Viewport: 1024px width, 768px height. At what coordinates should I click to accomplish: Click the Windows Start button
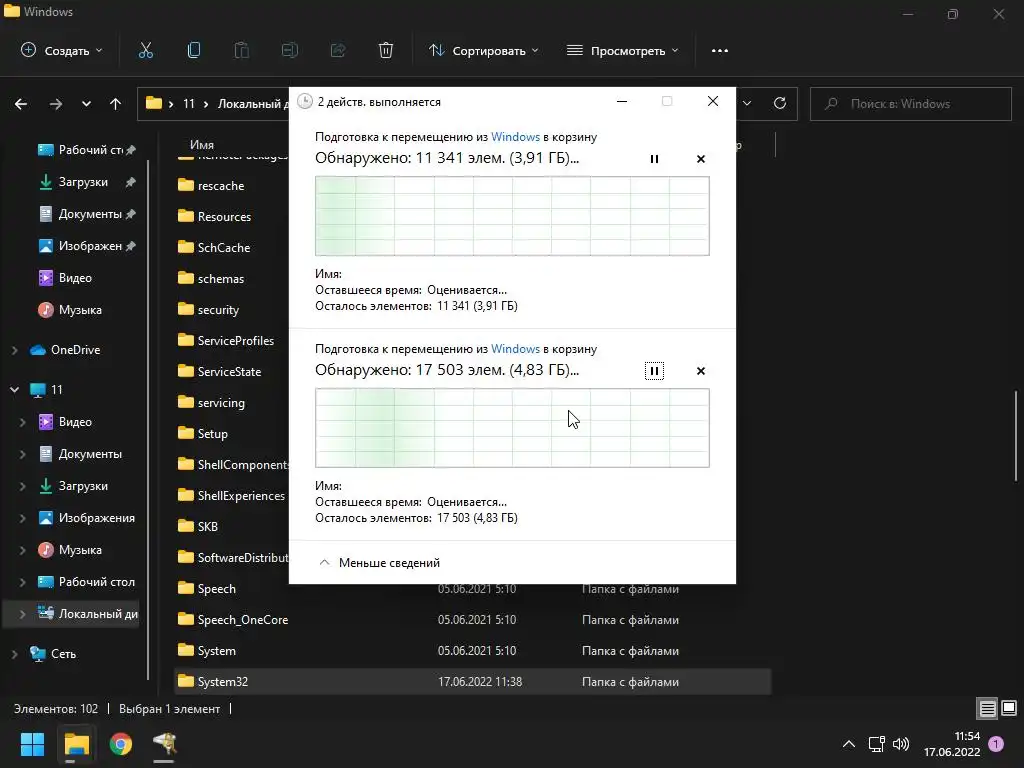32,744
